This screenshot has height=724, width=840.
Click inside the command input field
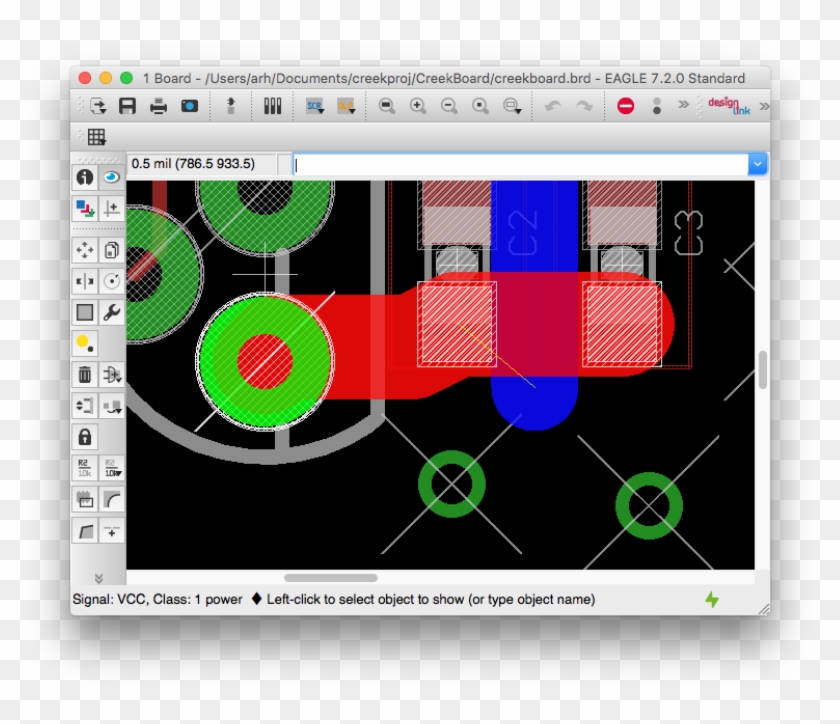click(x=500, y=163)
